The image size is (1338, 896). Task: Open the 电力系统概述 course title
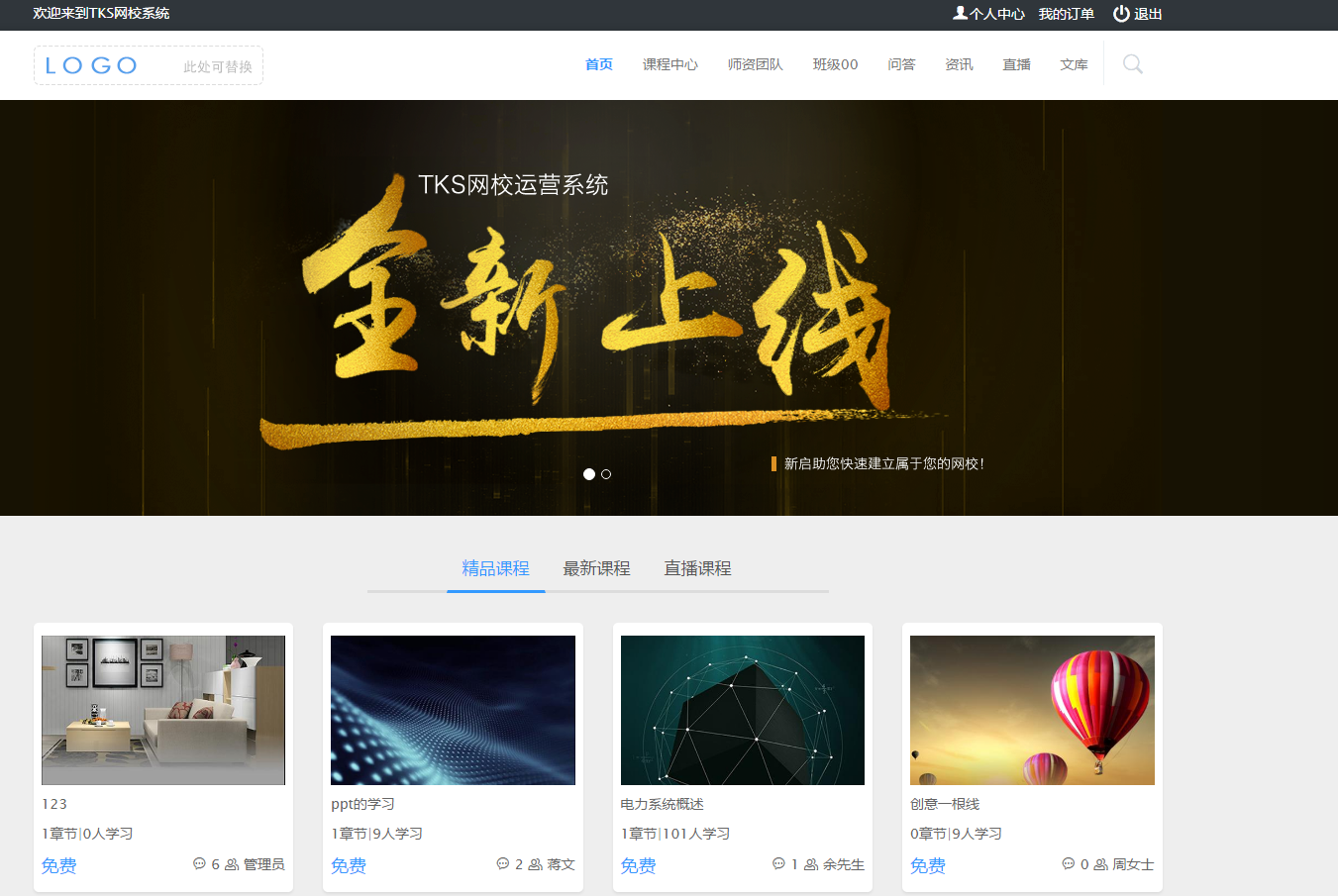663,804
